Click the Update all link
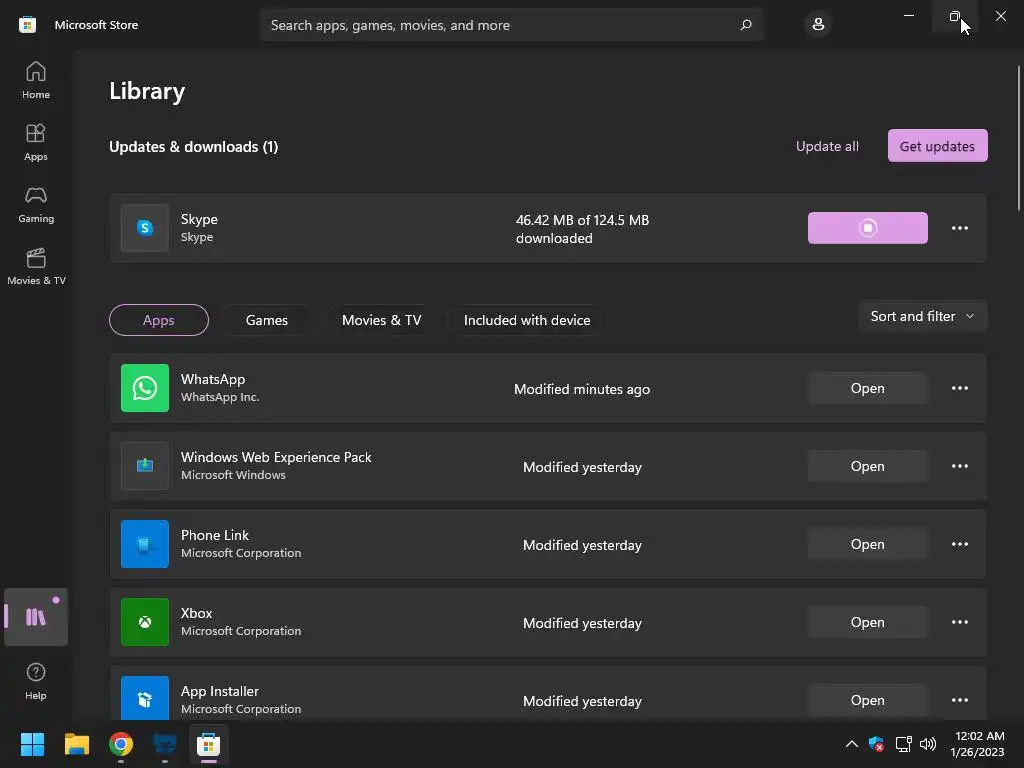This screenshot has width=1024, height=768. pos(827,146)
